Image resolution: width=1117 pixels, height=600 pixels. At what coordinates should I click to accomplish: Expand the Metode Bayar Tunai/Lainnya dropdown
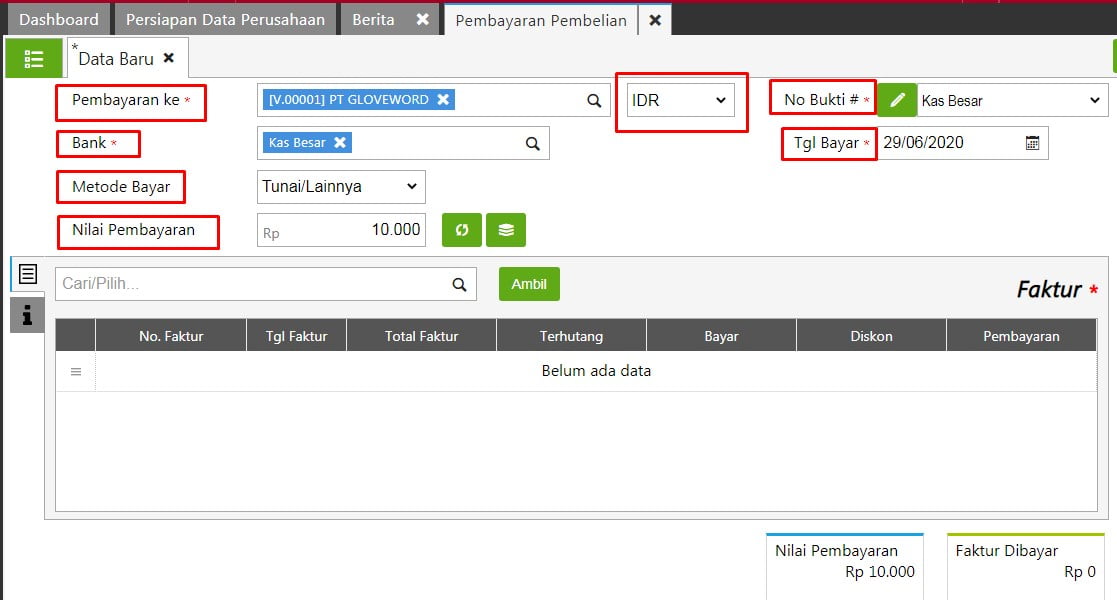[341, 187]
